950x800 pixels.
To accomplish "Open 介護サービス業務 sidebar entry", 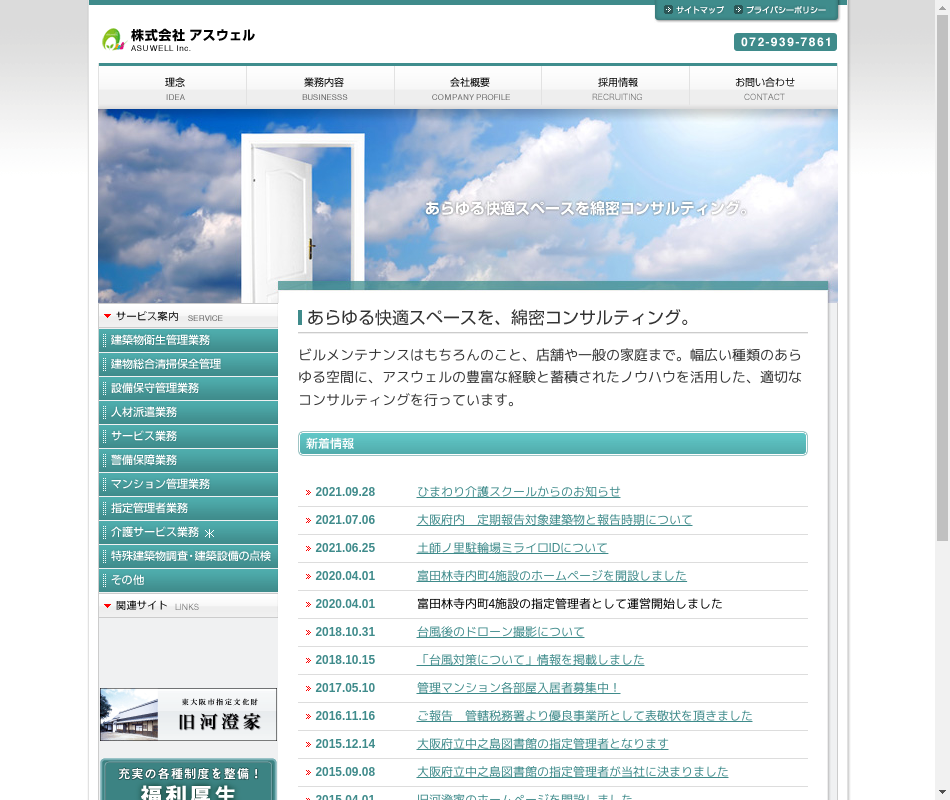I will coord(188,532).
